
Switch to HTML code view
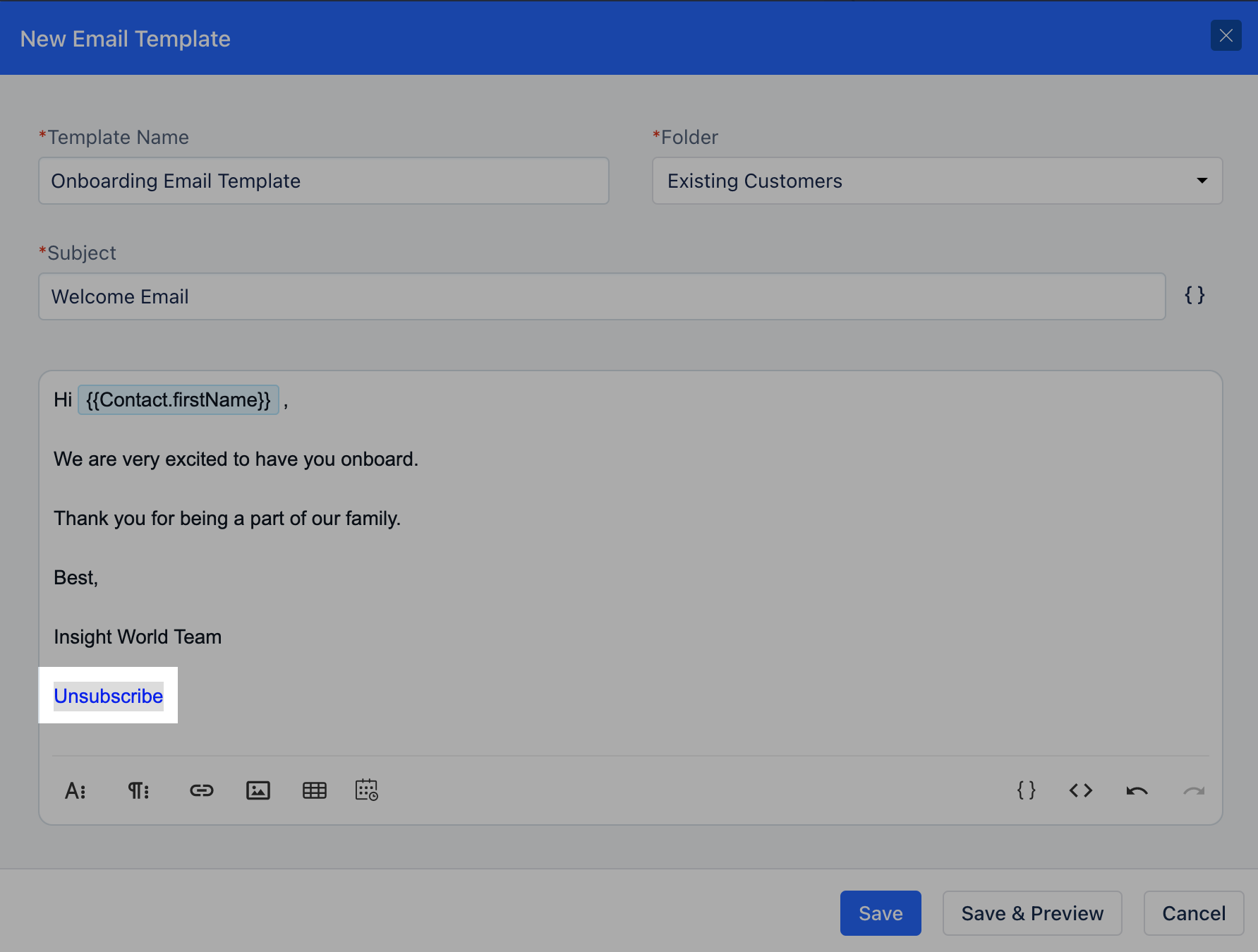(1080, 790)
